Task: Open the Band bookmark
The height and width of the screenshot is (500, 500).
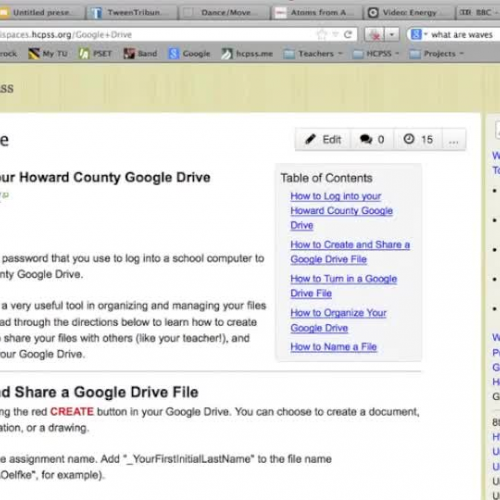Action: click(140, 54)
